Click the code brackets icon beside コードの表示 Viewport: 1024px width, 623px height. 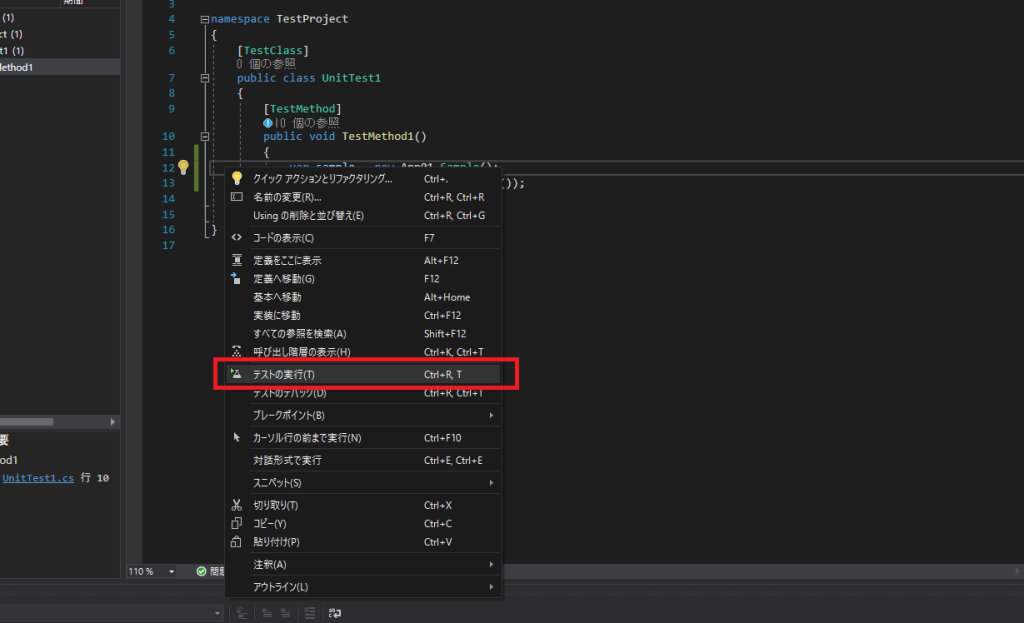click(x=237, y=238)
